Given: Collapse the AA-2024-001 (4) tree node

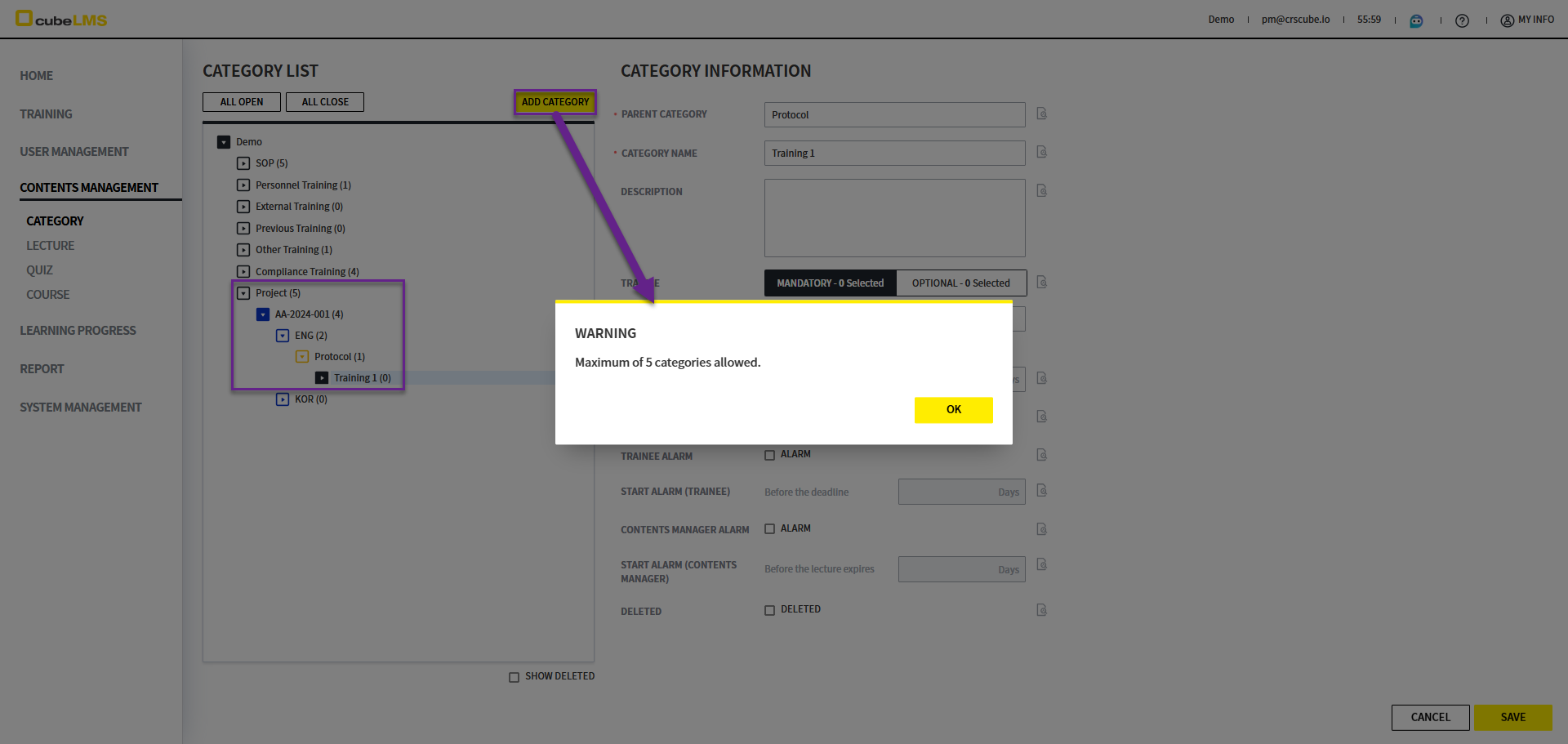Looking at the screenshot, I should coord(263,314).
